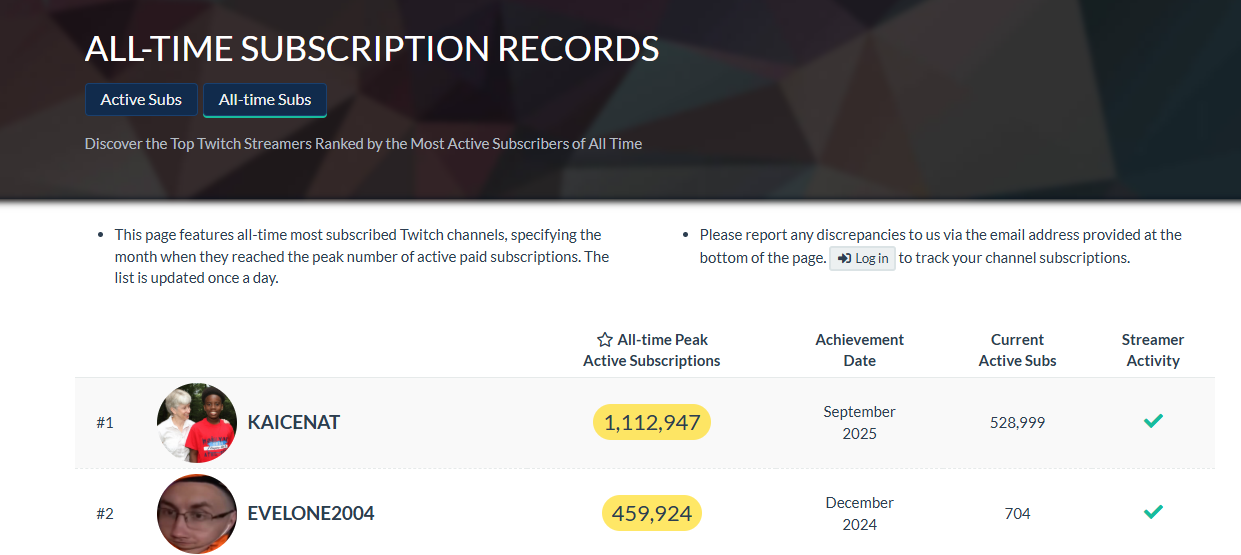Click the yellow 1,112,947 peak subscriptions badge
This screenshot has height=555, width=1241.
click(x=652, y=422)
